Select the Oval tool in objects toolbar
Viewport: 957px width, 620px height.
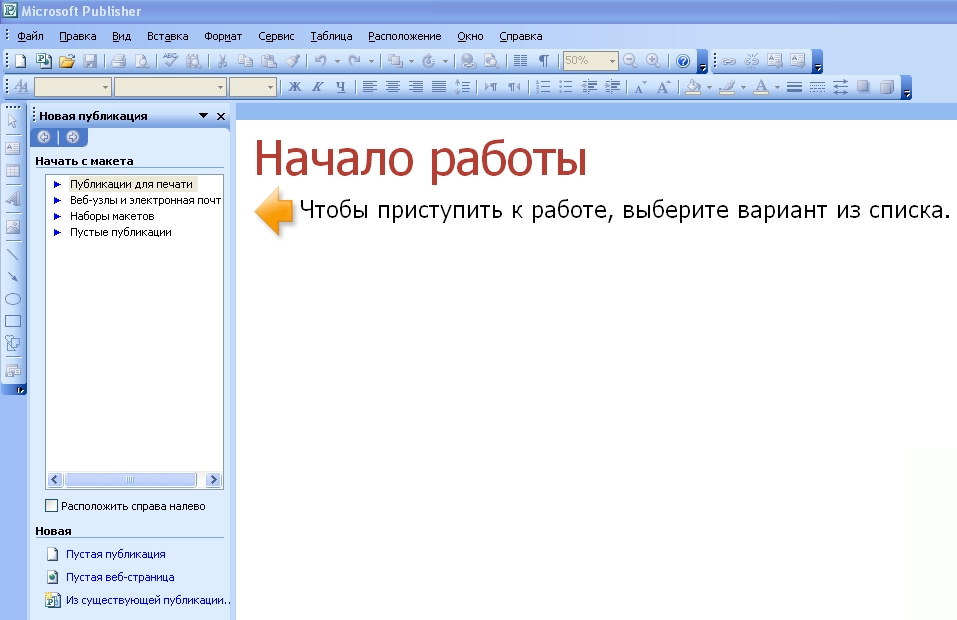[x=12, y=299]
